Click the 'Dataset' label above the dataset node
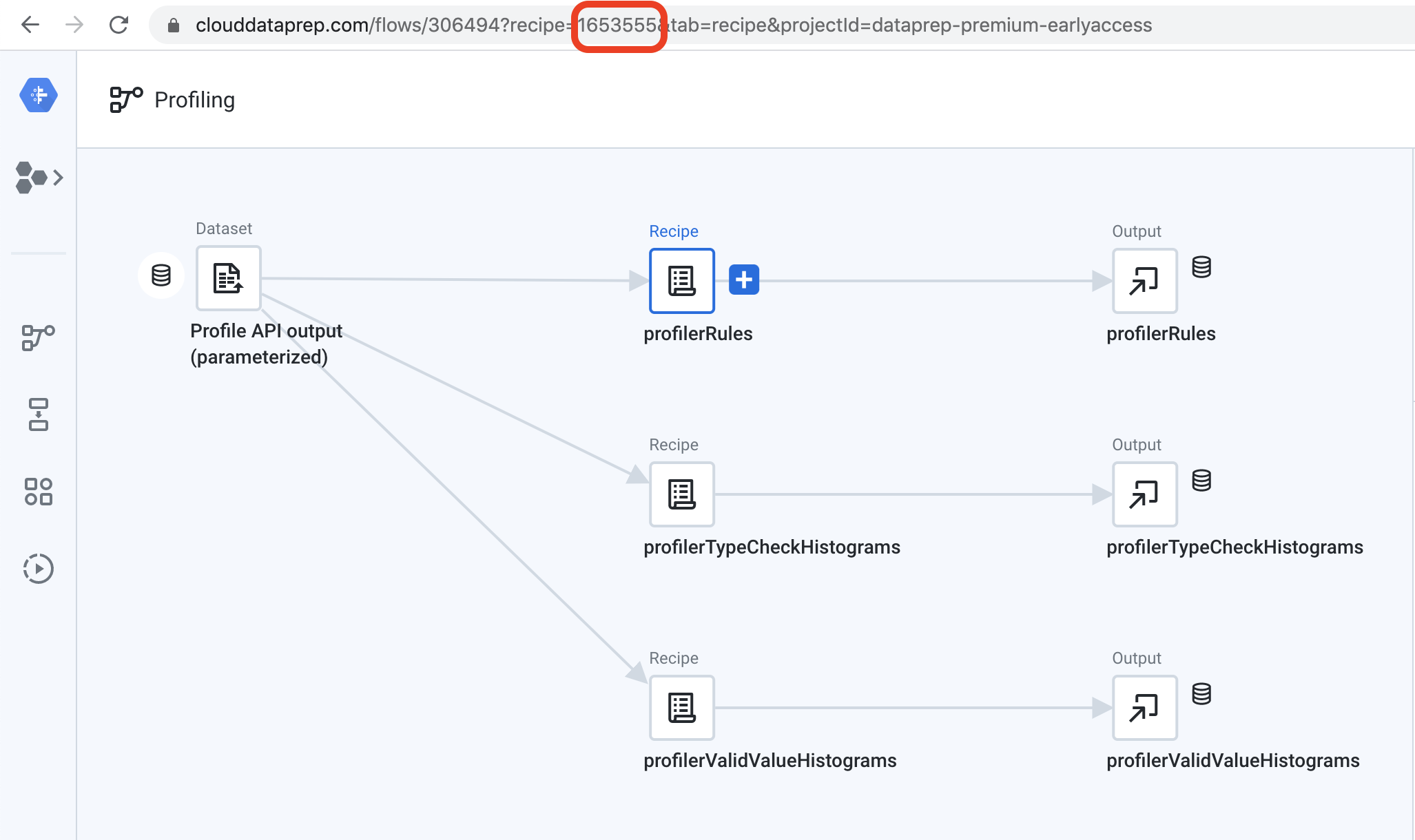This screenshot has height=840, width=1415. [x=224, y=229]
